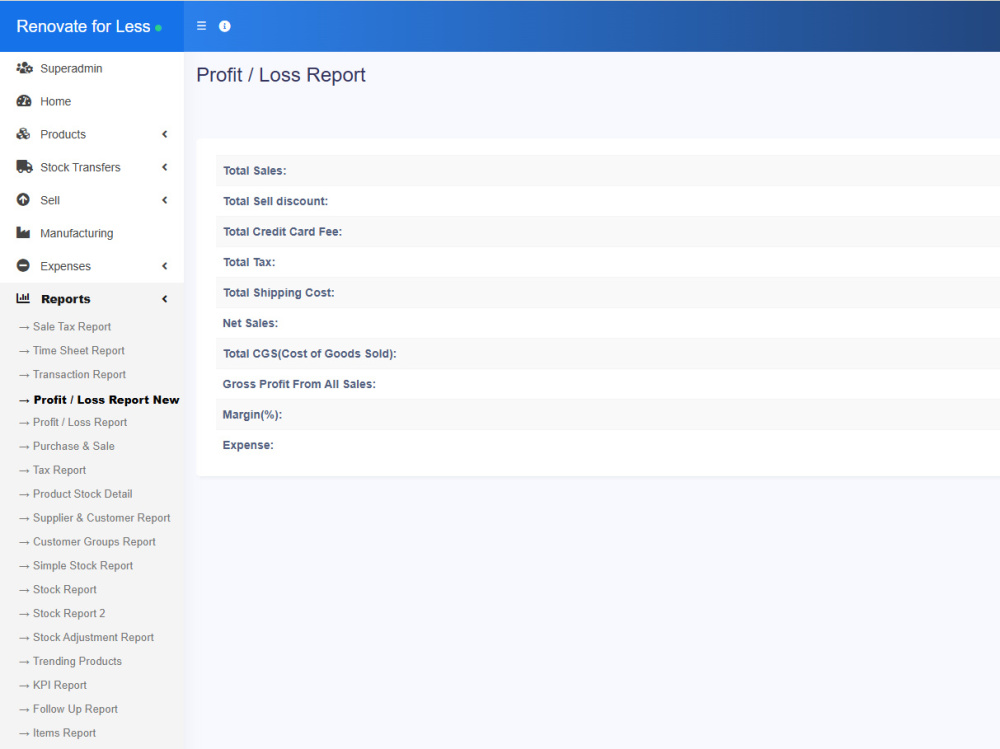This screenshot has width=1000, height=749.
Task: Click the Expenses minus circle icon
Action: coord(23,265)
